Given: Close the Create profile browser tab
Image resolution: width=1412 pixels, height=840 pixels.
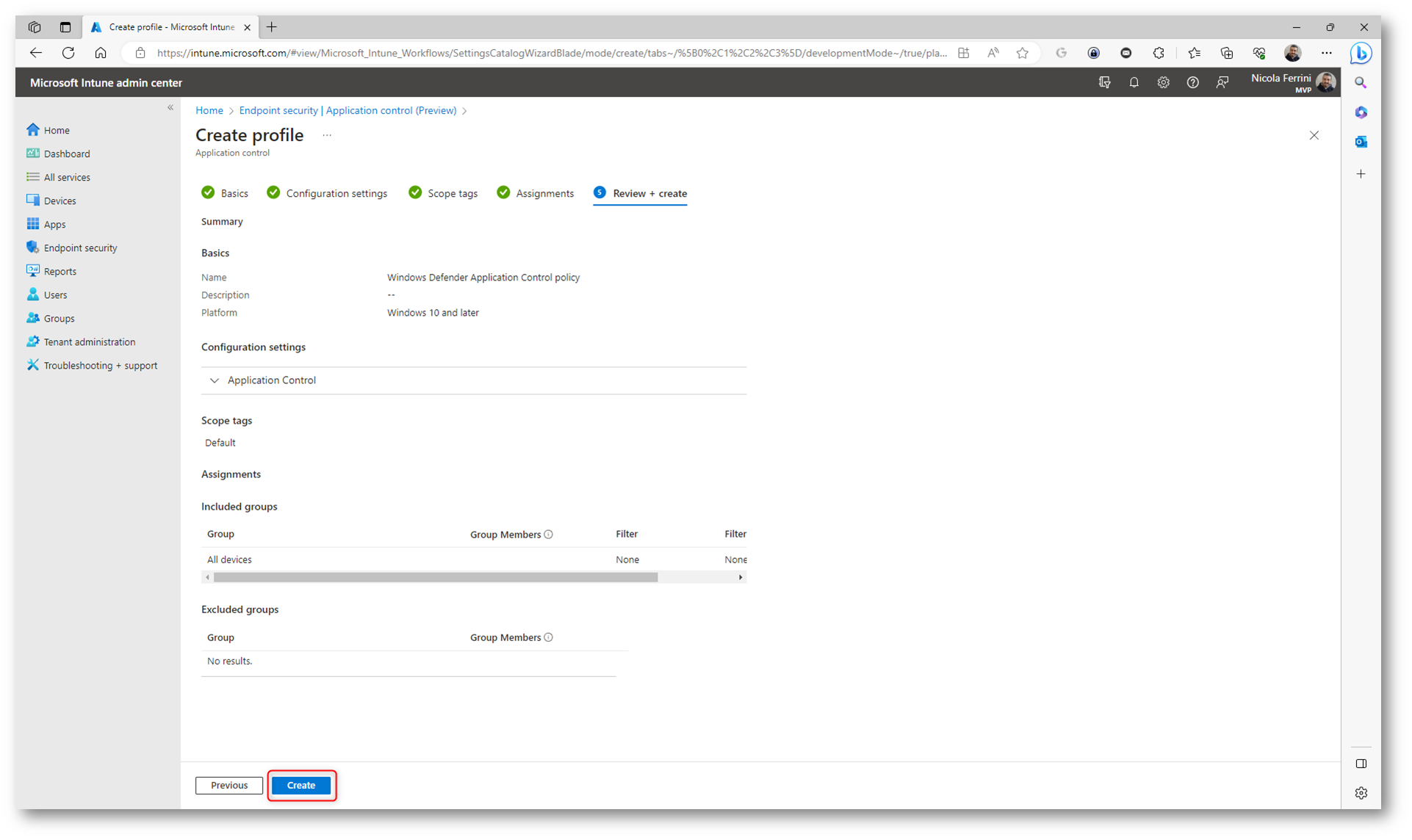Looking at the screenshot, I should pyautogui.click(x=247, y=27).
